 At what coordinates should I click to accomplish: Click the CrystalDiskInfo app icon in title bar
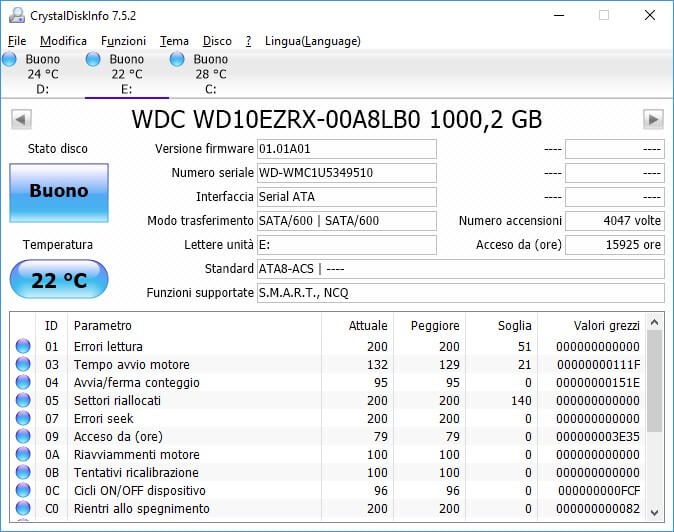(x=17, y=15)
